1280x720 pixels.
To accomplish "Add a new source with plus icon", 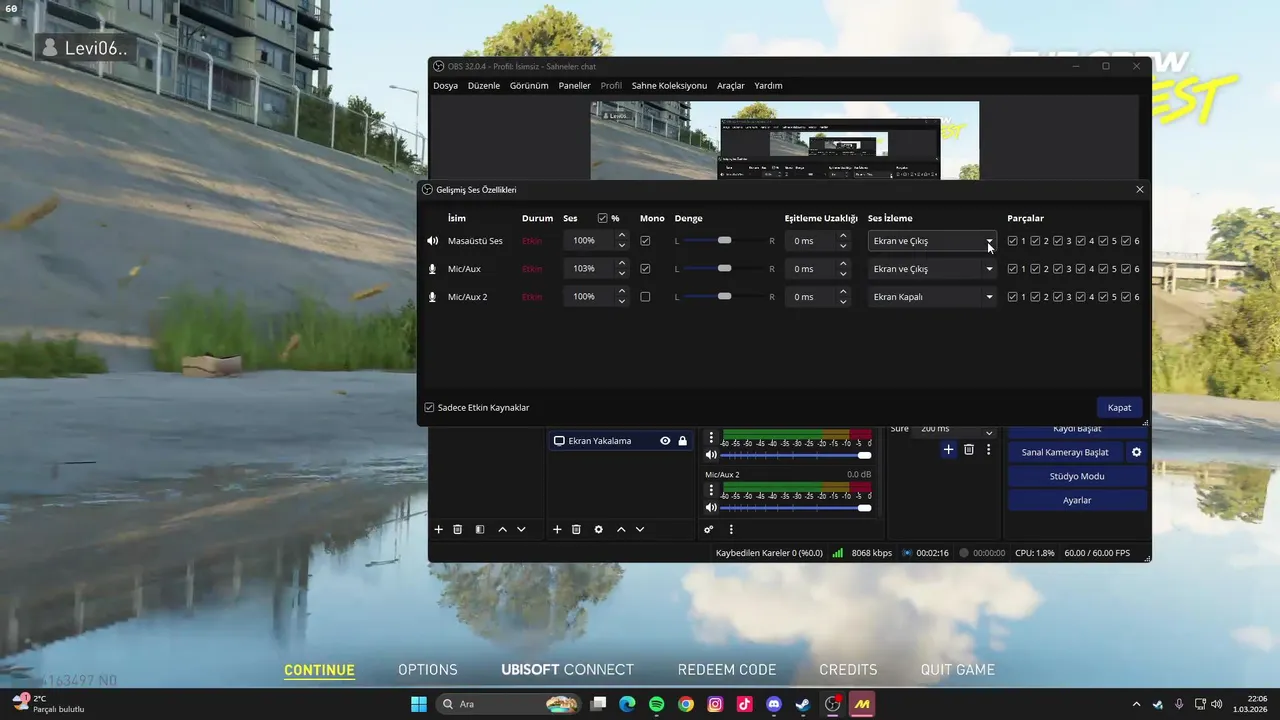I will coord(557,529).
